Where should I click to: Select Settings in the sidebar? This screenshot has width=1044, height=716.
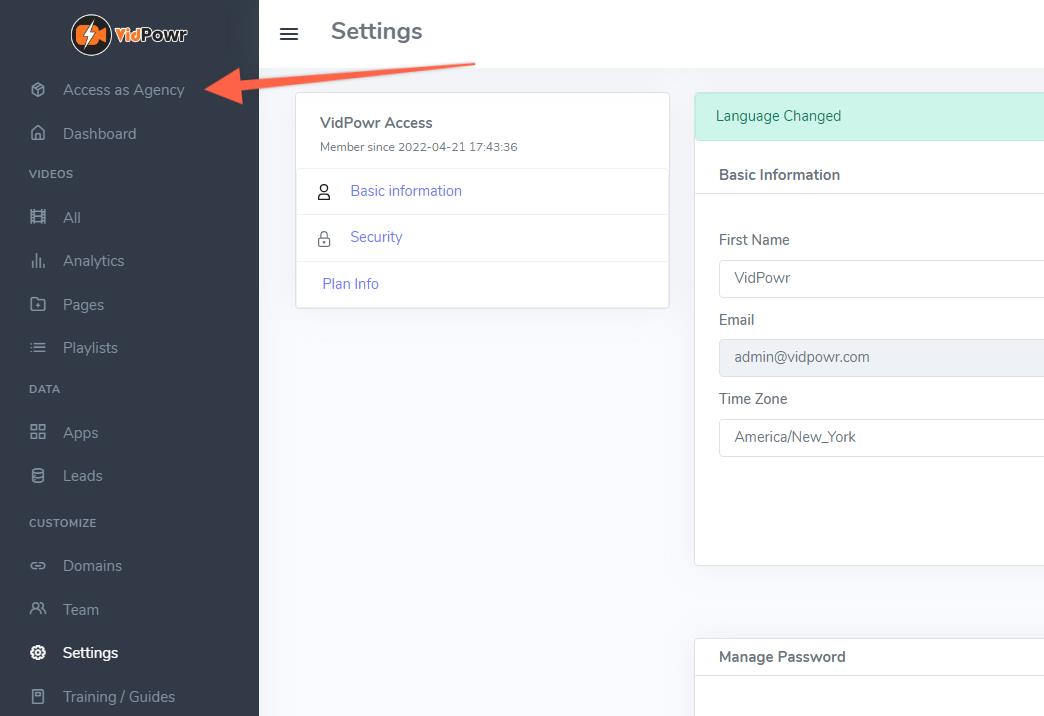point(90,653)
